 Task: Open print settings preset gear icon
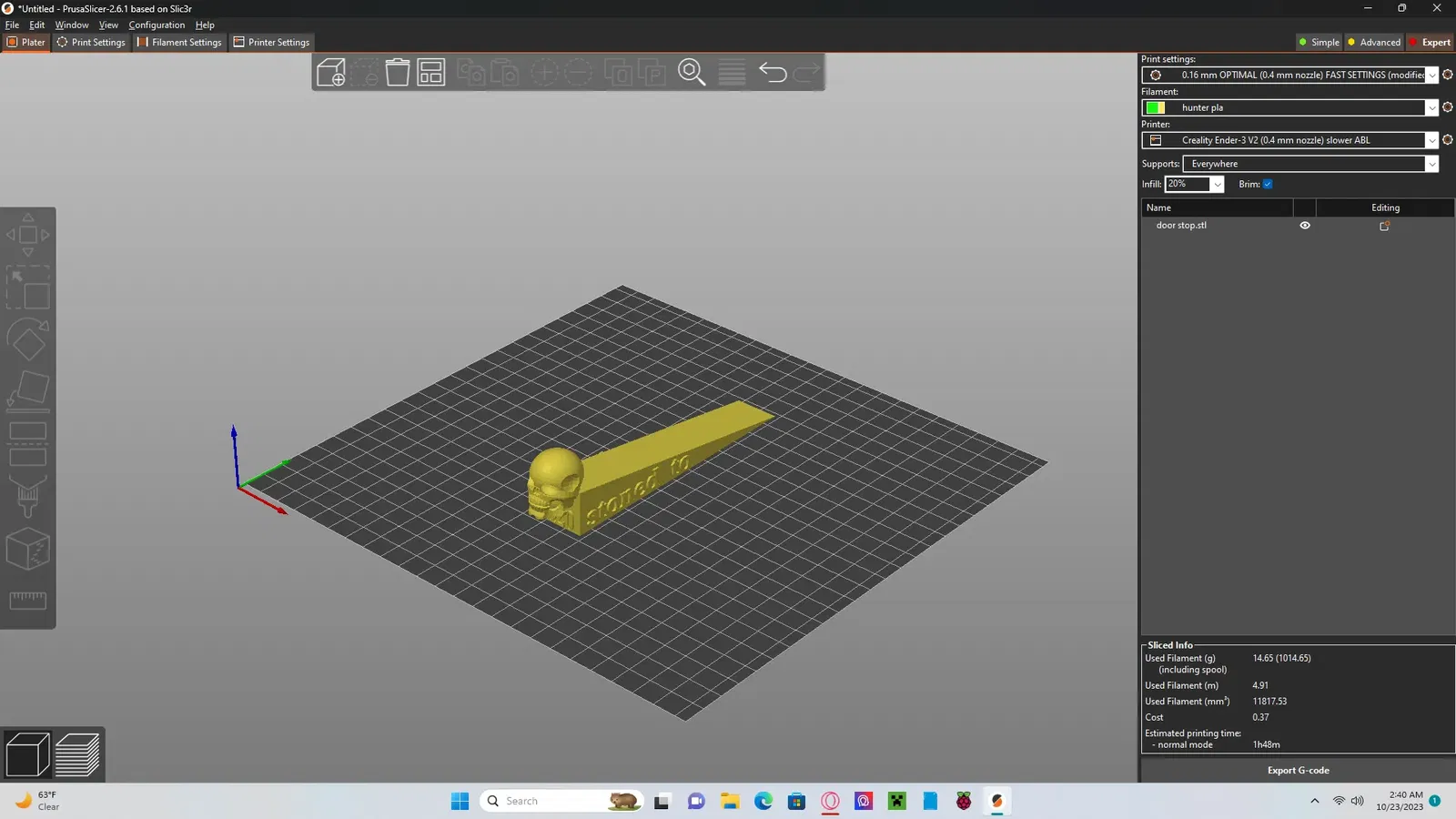click(x=1448, y=75)
